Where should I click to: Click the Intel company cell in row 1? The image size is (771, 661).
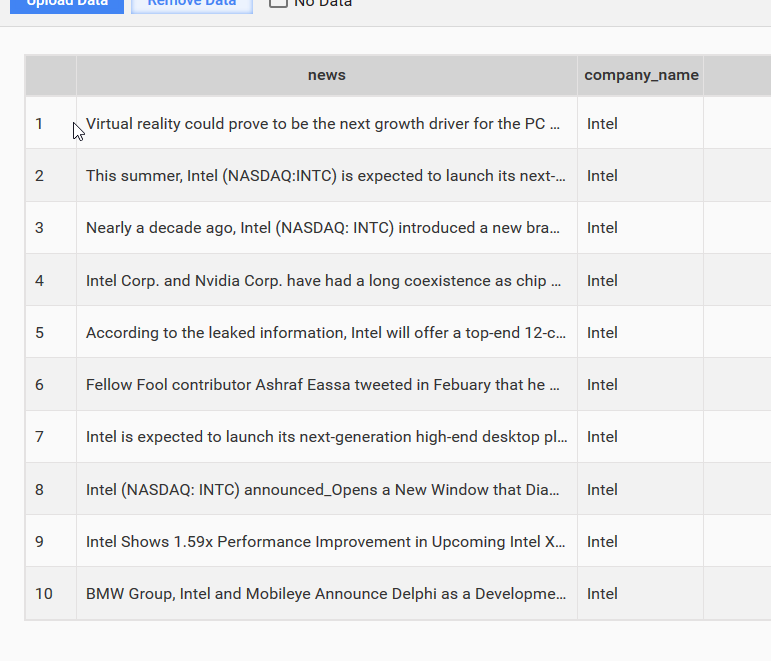pyautogui.click(x=641, y=123)
